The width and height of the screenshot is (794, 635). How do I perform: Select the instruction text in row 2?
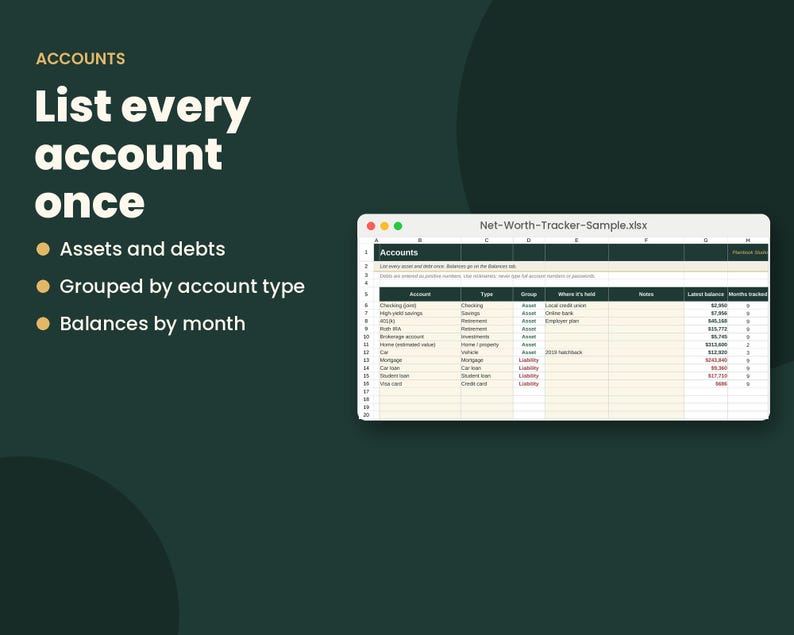coord(448,266)
